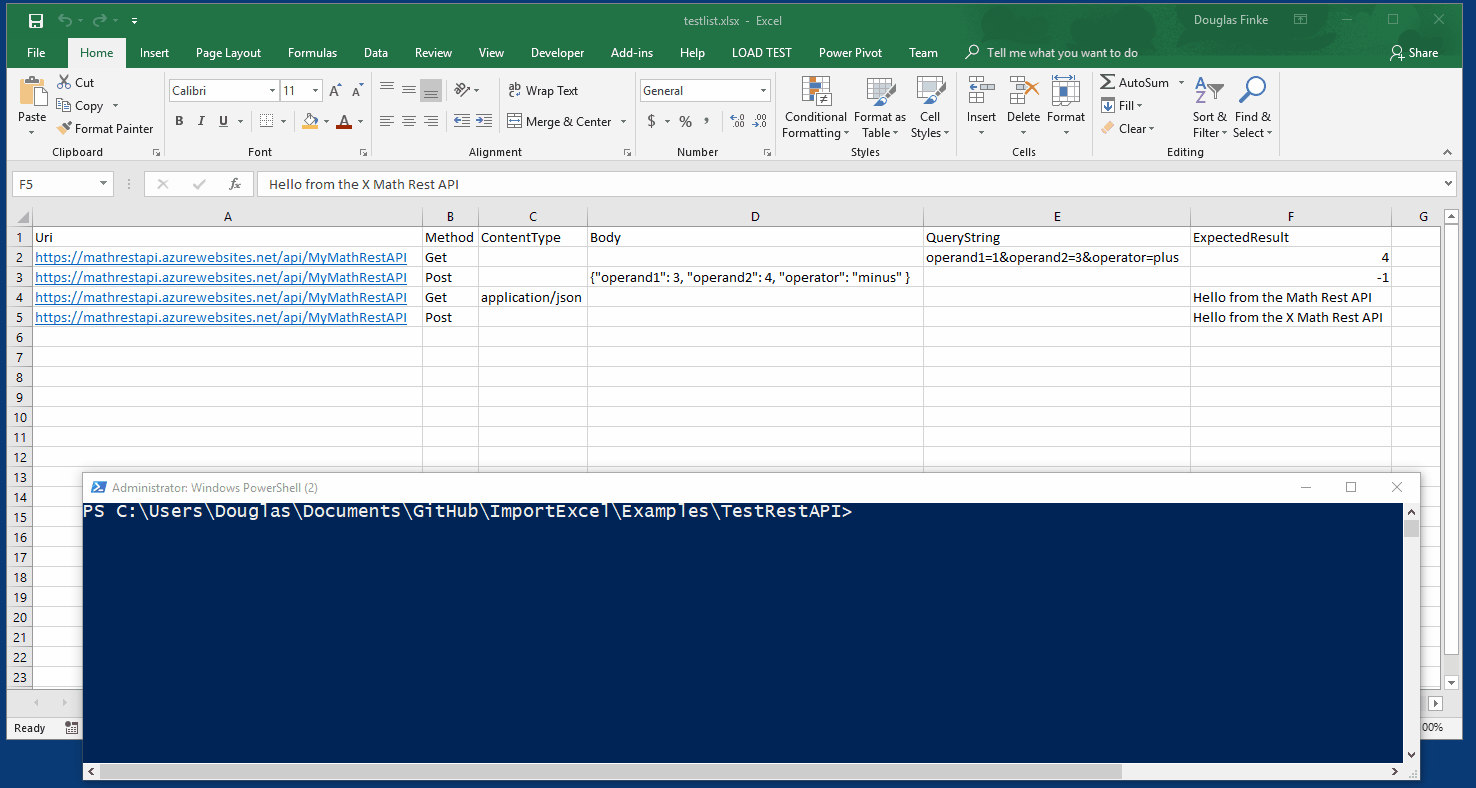Click the Paste icon in Clipboard group
This screenshot has height=788, width=1476.
32,93
